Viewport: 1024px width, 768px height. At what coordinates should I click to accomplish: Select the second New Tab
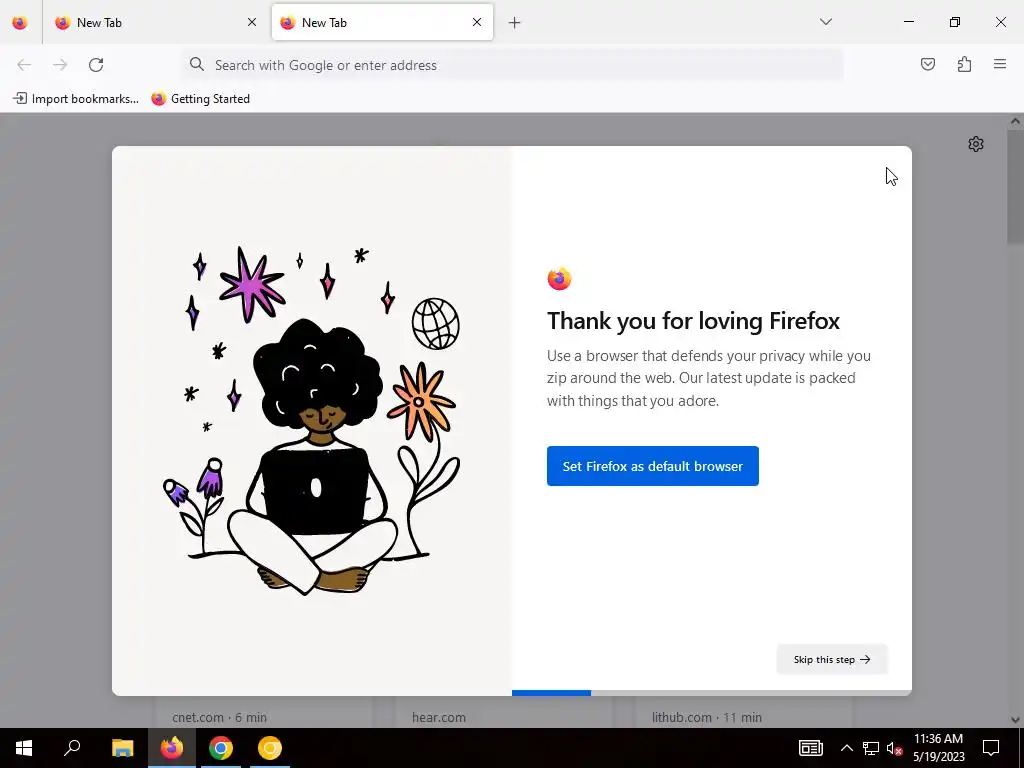coord(382,22)
